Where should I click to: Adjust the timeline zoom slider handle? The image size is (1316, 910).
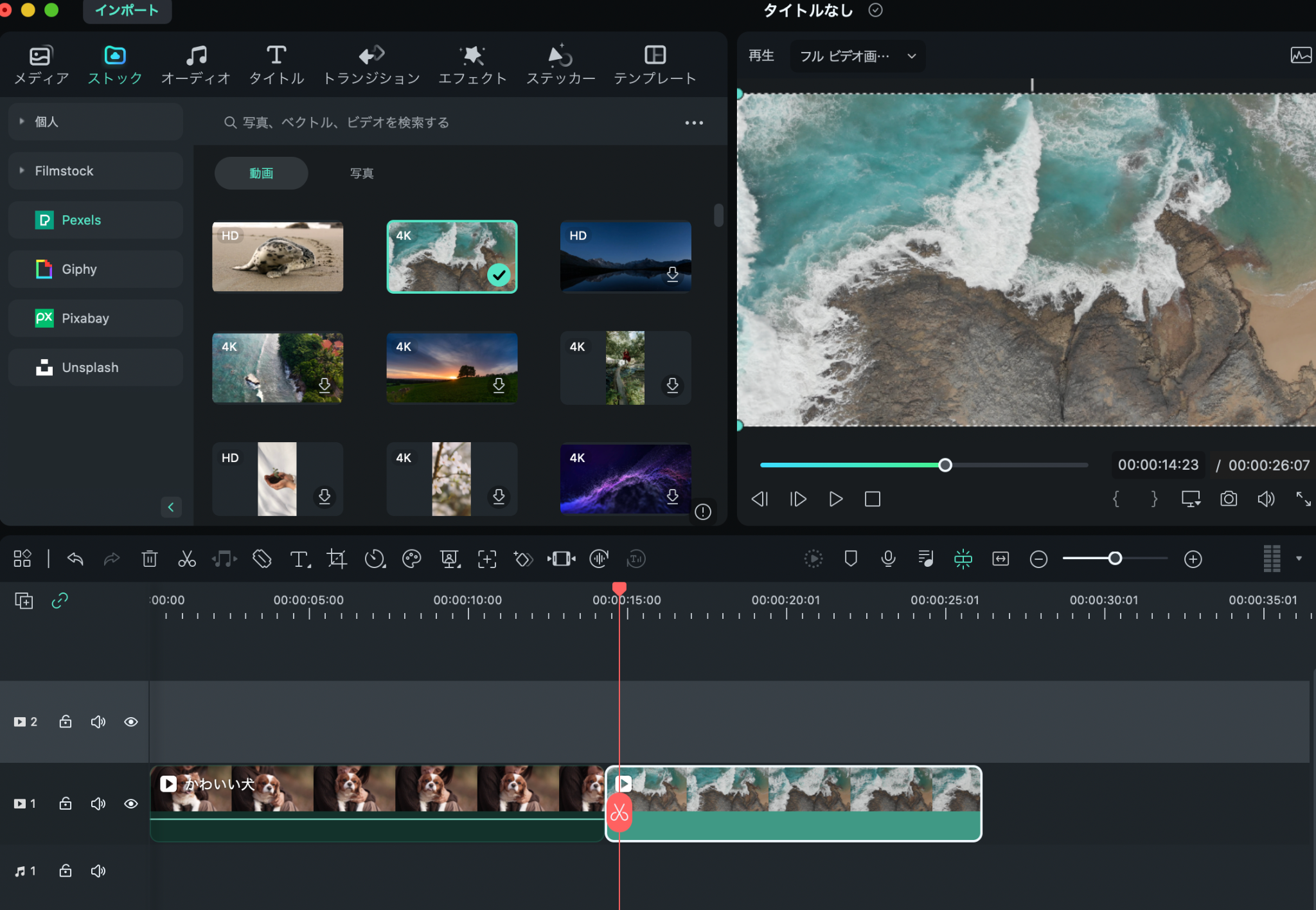pos(1115,558)
